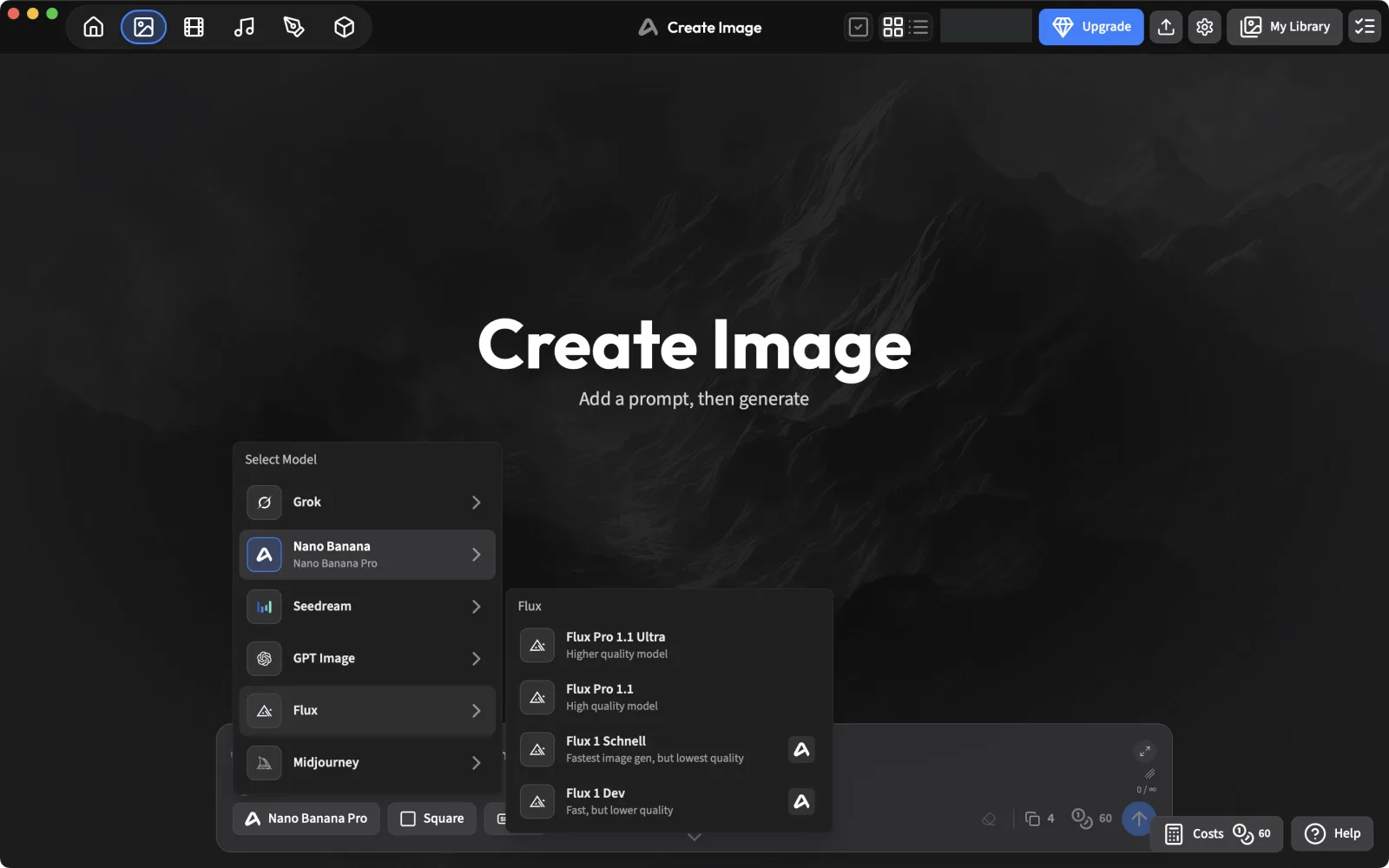Open the Video (film strip) section
The image size is (1389, 868).
click(194, 27)
